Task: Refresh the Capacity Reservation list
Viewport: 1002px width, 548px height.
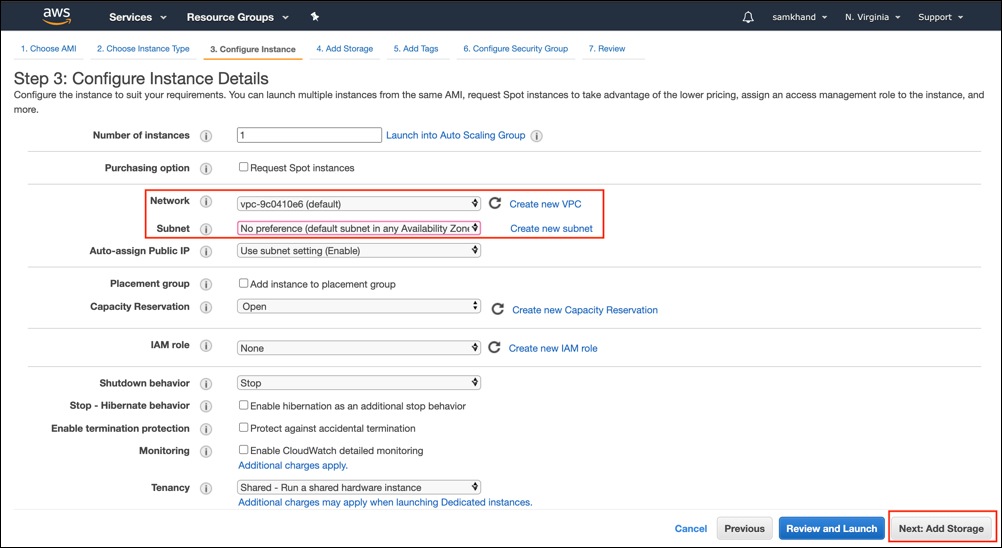Action: 497,309
